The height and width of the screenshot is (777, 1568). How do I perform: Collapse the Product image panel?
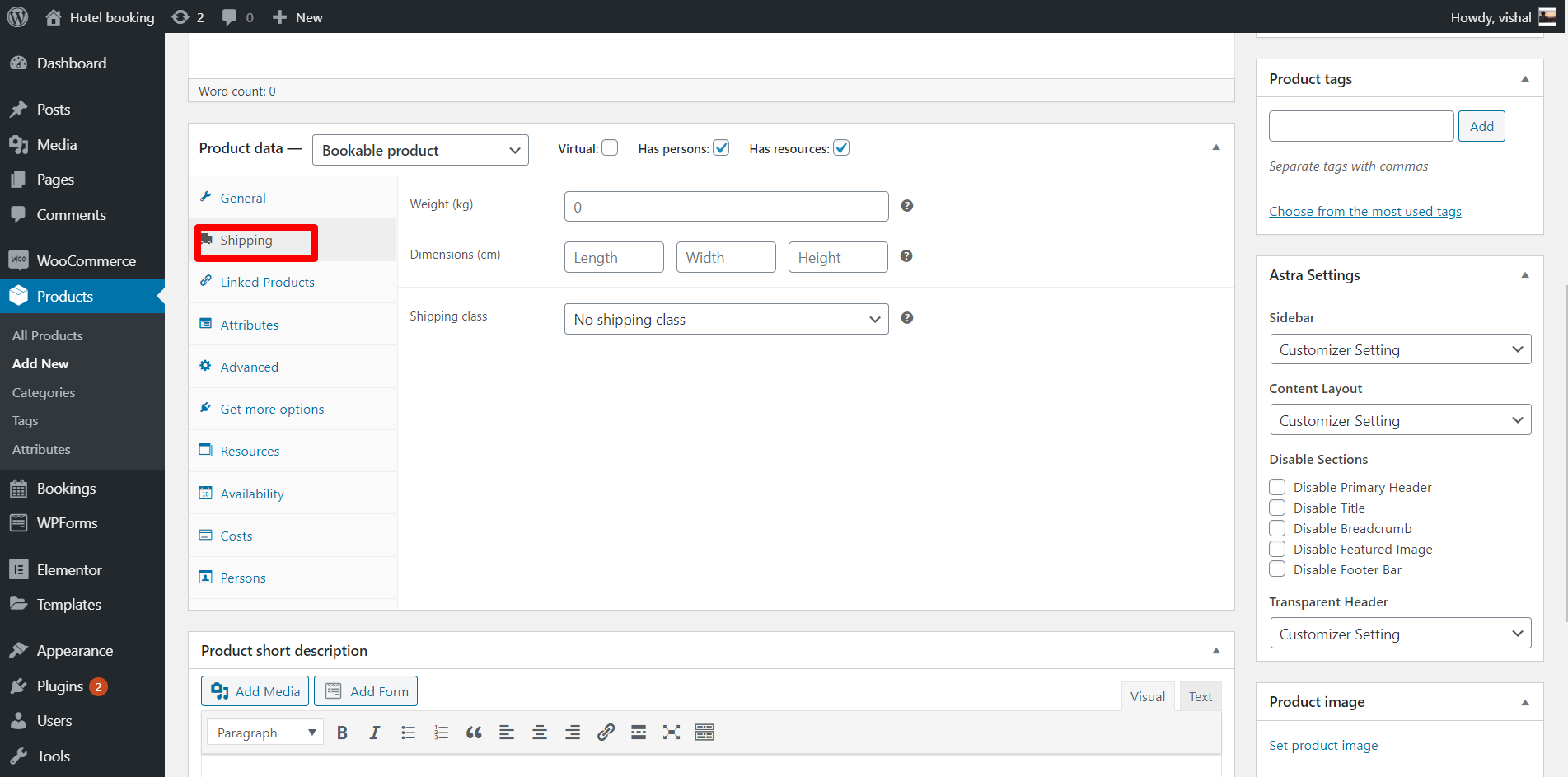click(1525, 702)
